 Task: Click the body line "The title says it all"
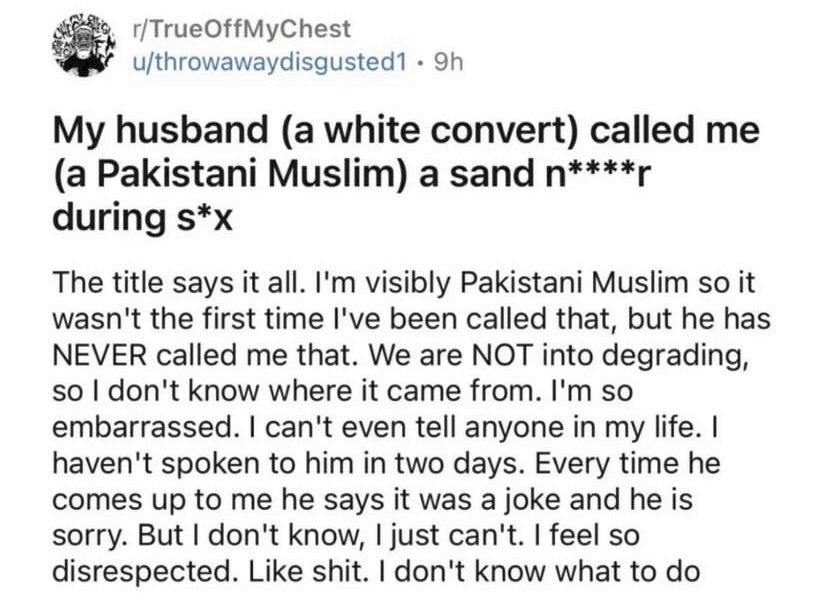click(x=404, y=284)
